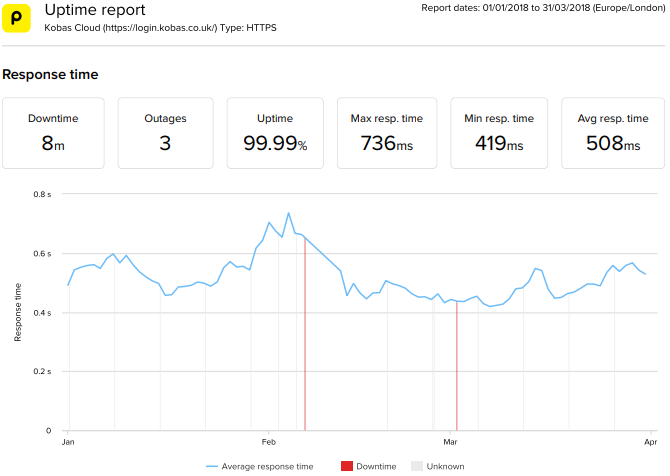The height and width of the screenshot is (476, 670).
Task: Click the Downtime 8m stat card
Action: (x=53, y=133)
